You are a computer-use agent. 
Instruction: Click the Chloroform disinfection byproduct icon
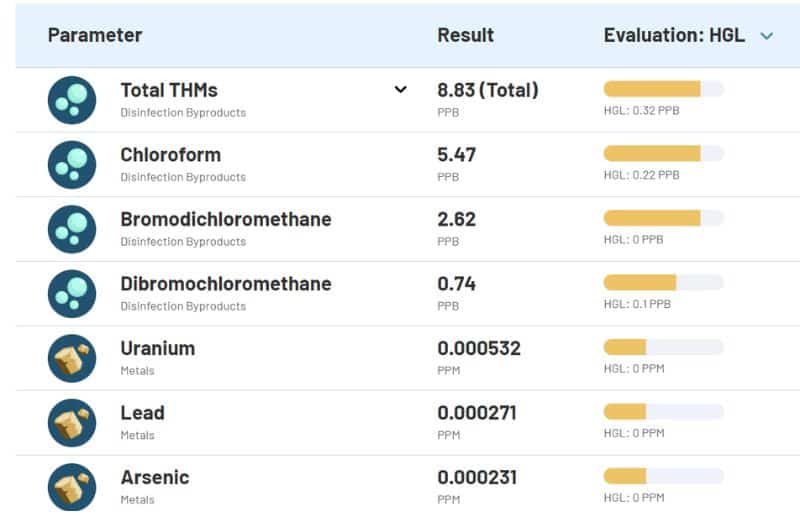pyautogui.click(x=72, y=165)
